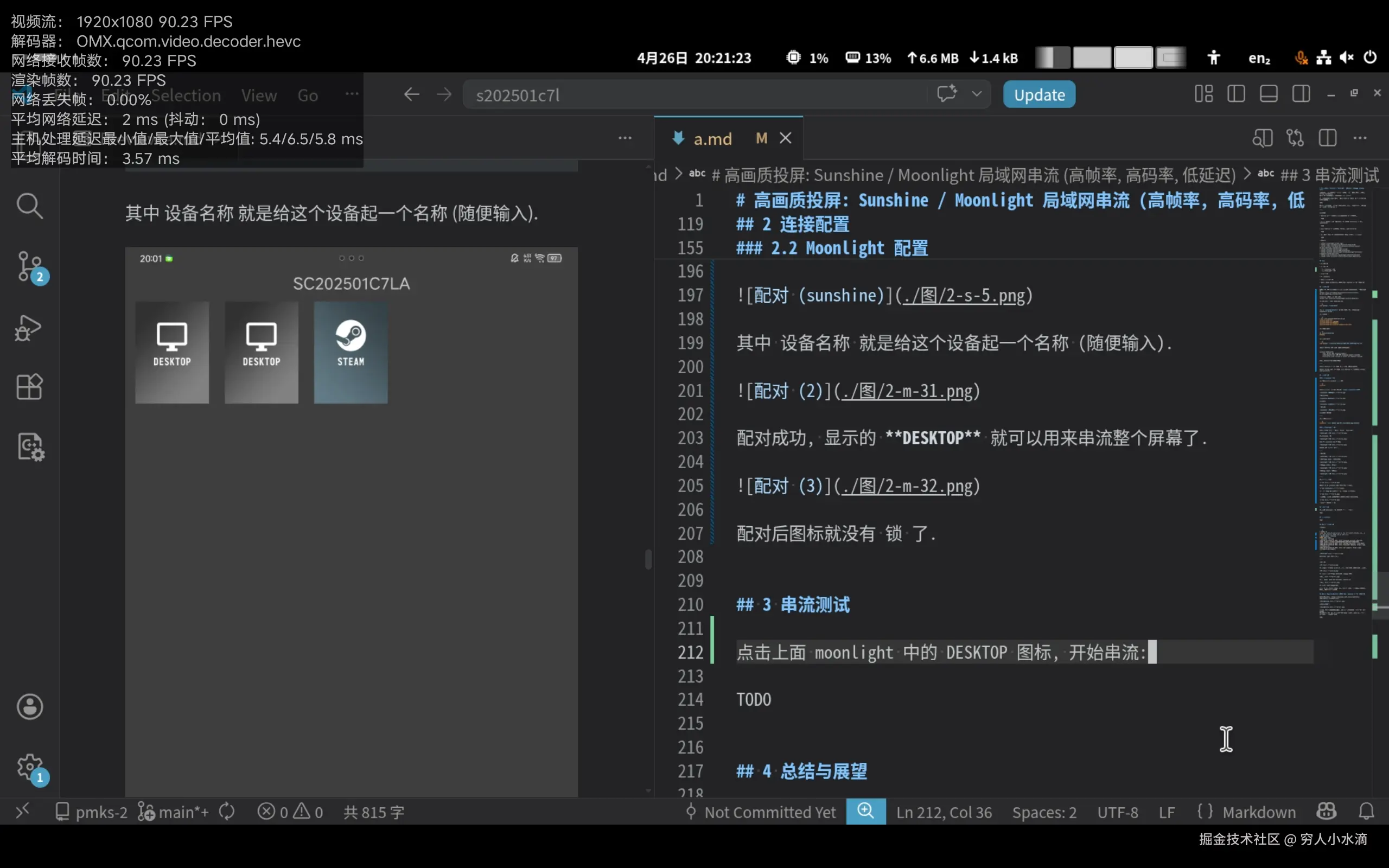Change end of line sequence LF
Image resolution: width=1389 pixels, height=868 pixels.
point(1167,812)
